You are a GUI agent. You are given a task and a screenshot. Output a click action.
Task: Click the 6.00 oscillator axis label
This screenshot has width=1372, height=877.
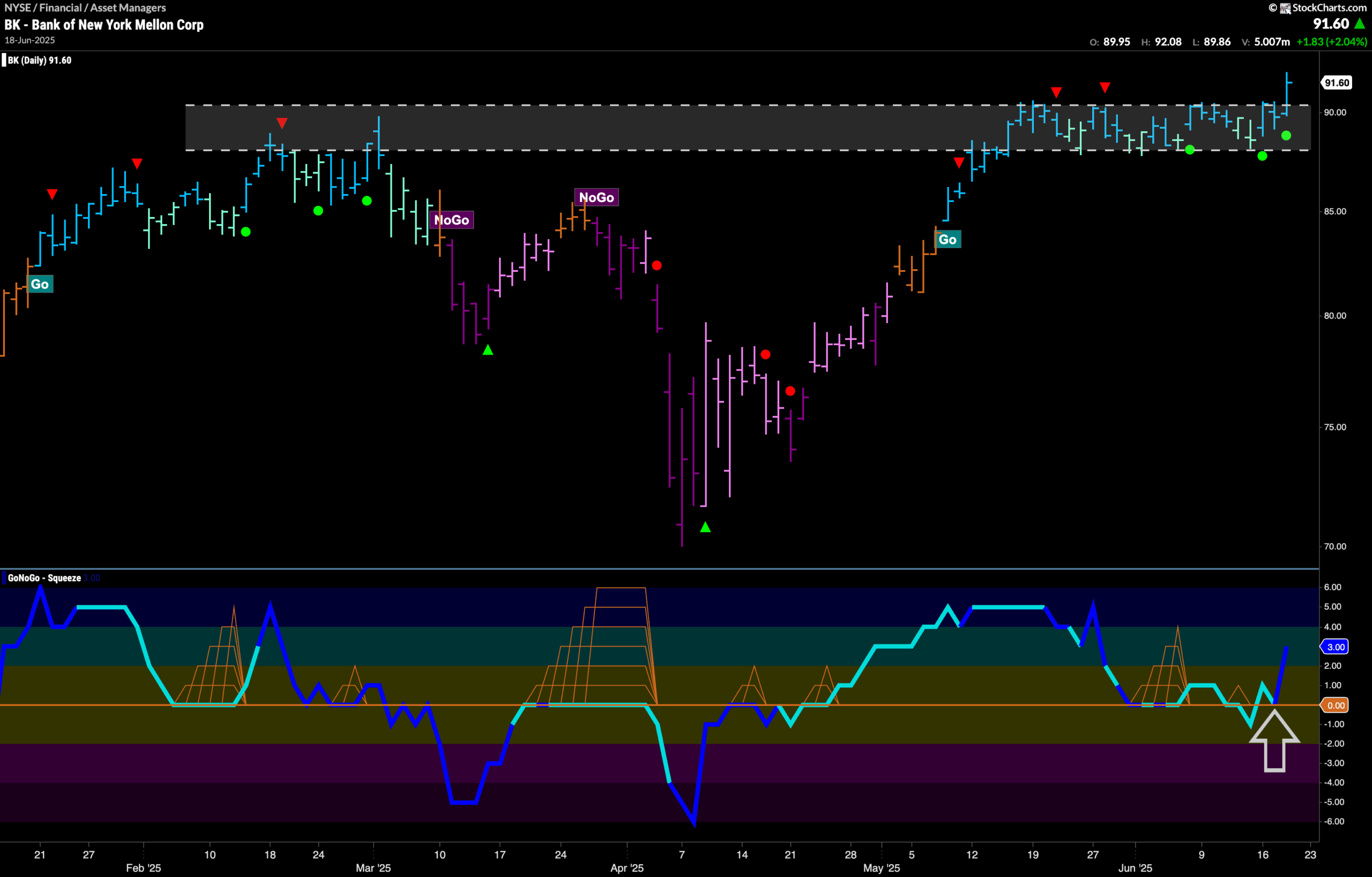coord(1332,587)
